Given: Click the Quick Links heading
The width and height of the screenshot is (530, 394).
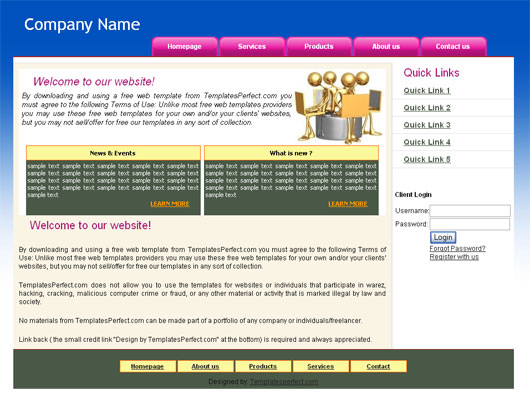Looking at the screenshot, I should [x=431, y=73].
